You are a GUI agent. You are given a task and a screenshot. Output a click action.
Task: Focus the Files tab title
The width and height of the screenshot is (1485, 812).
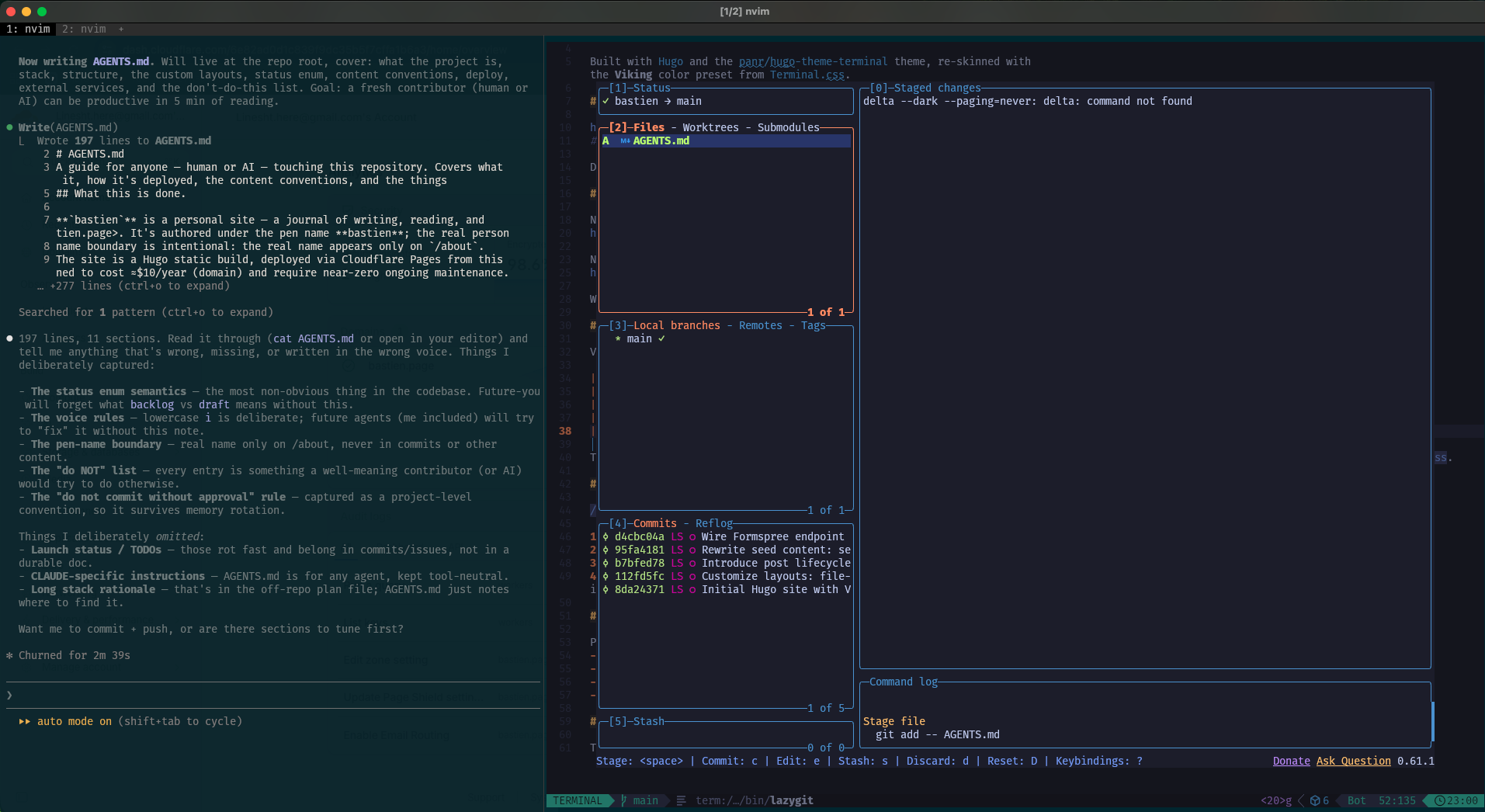click(648, 127)
